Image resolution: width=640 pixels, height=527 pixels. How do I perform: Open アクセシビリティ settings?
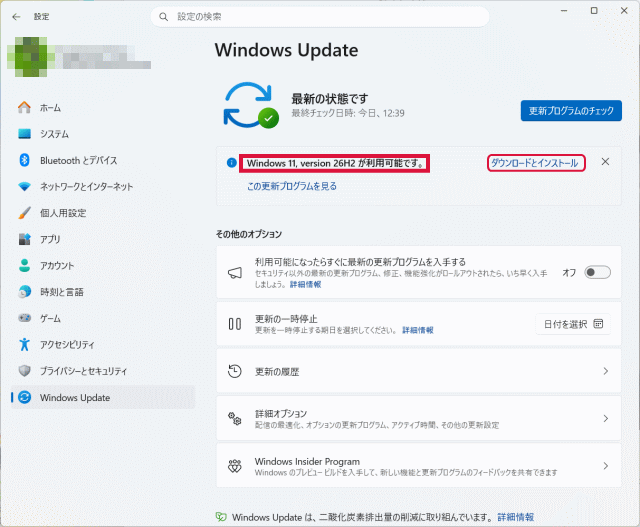67,345
